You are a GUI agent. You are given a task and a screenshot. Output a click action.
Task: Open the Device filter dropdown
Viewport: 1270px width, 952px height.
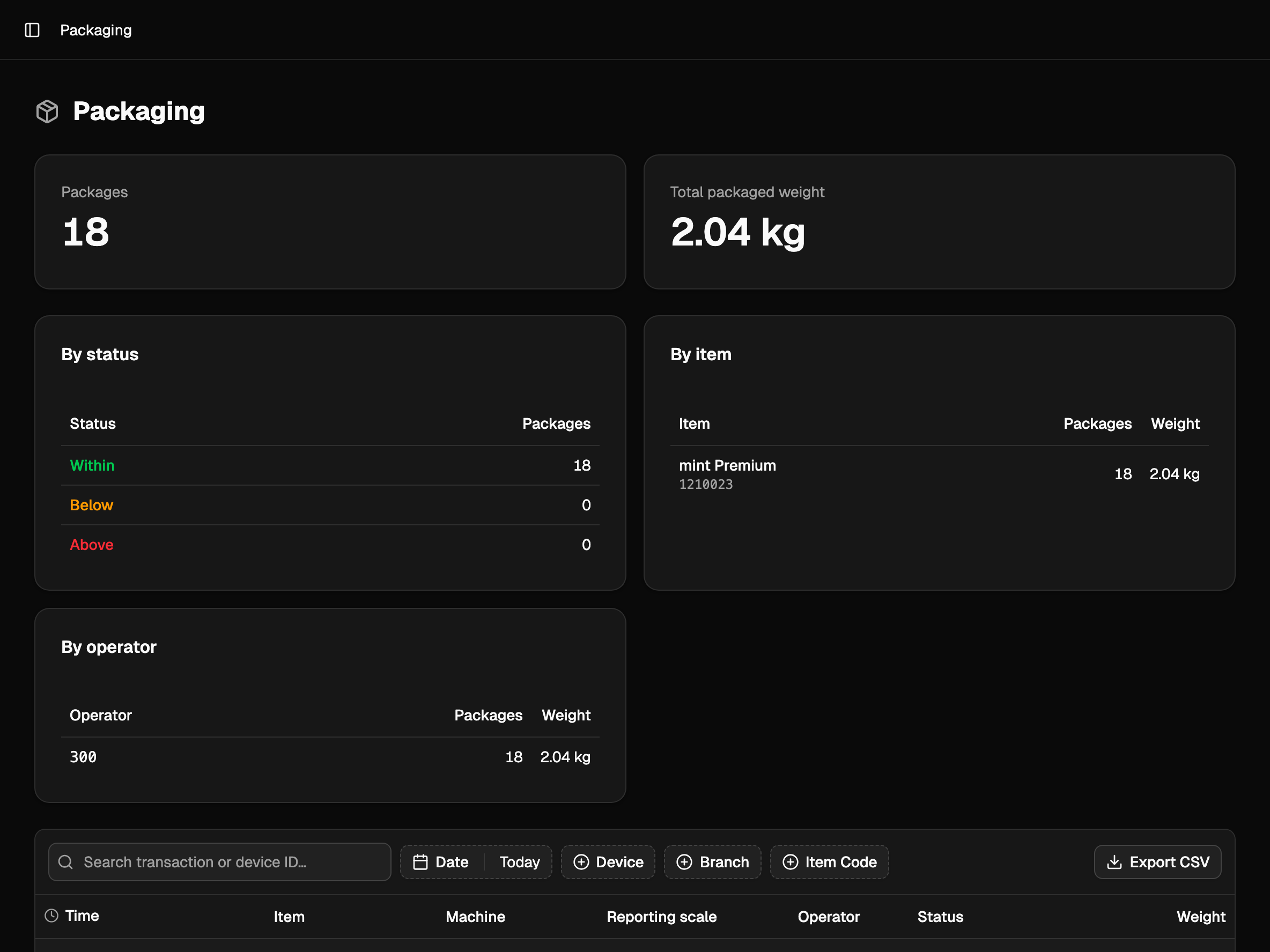coord(608,862)
